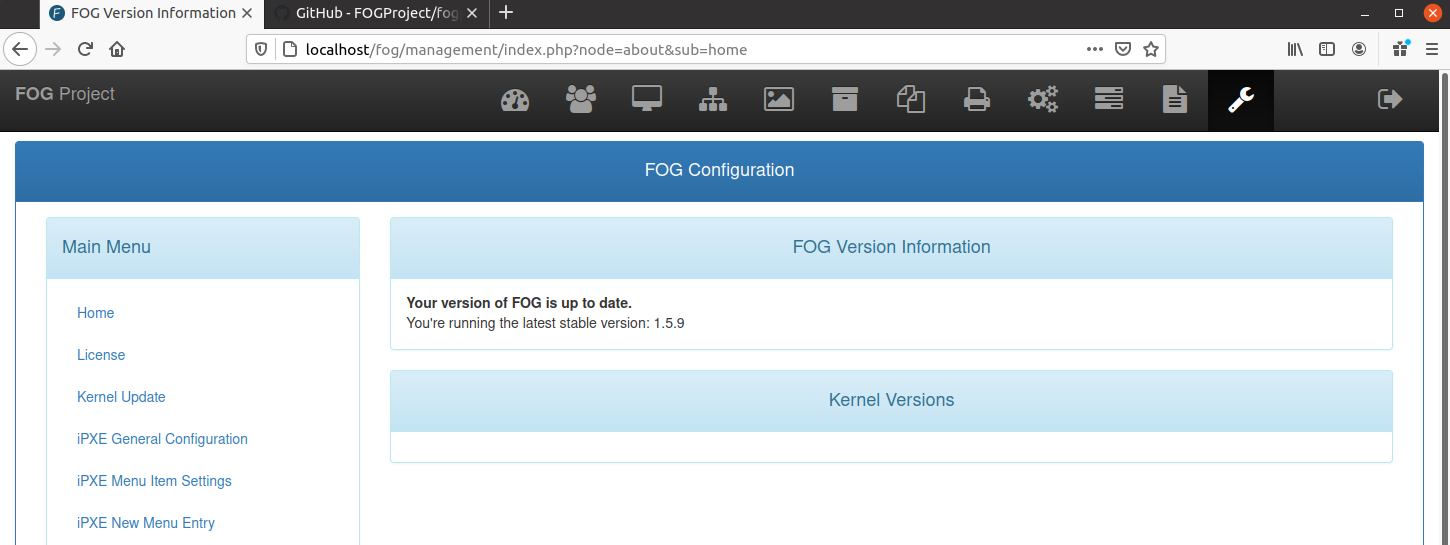Open the page actions three-dot menu

[x=1095, y=49]
